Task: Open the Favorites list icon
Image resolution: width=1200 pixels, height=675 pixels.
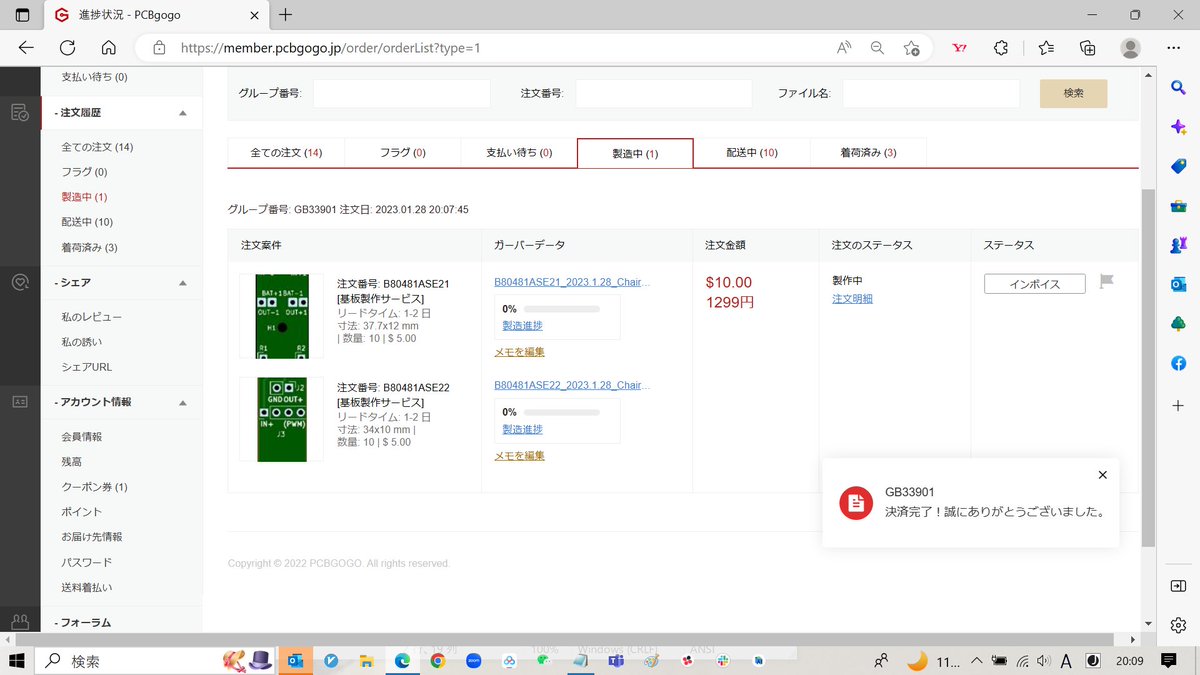Action: [1046, 47]
